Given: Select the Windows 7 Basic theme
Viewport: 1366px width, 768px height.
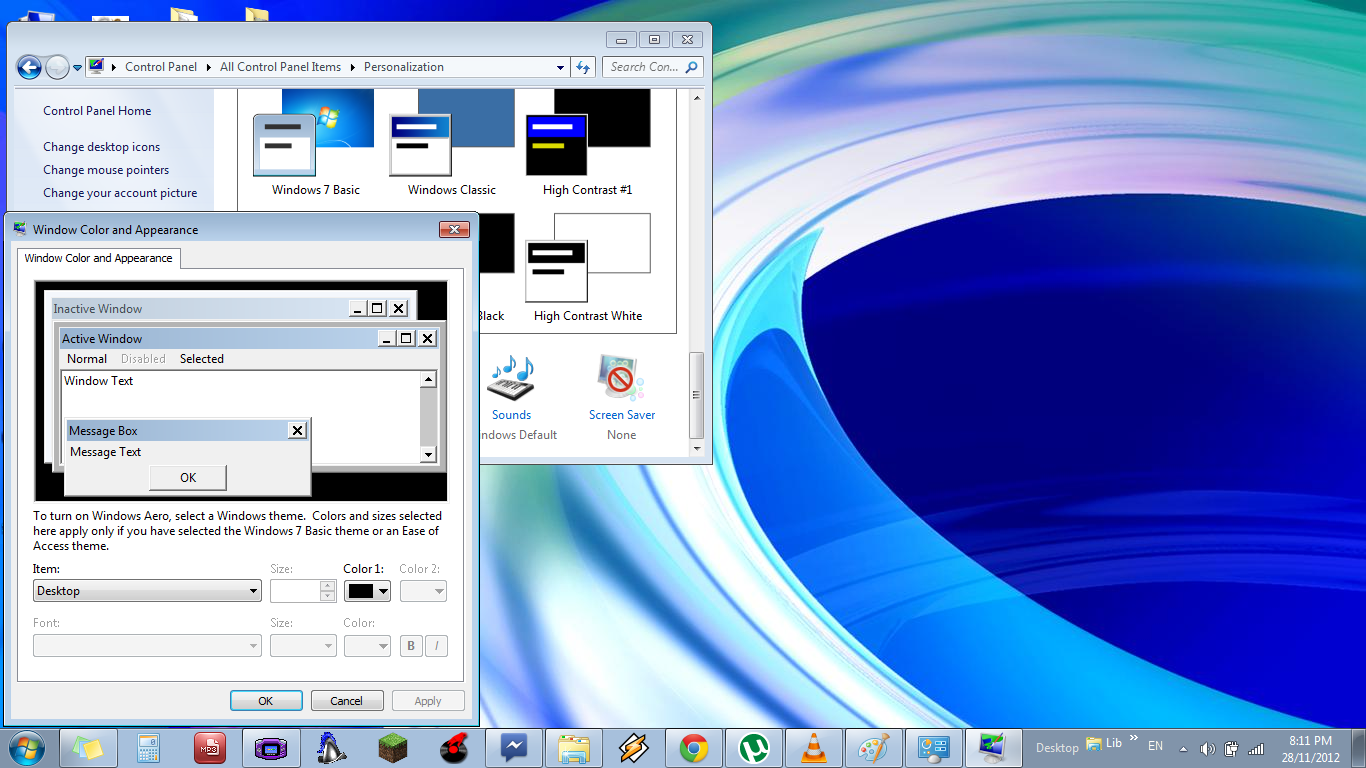Looking at the screenshot, I should pyautogui.click(x=315, y=143).
